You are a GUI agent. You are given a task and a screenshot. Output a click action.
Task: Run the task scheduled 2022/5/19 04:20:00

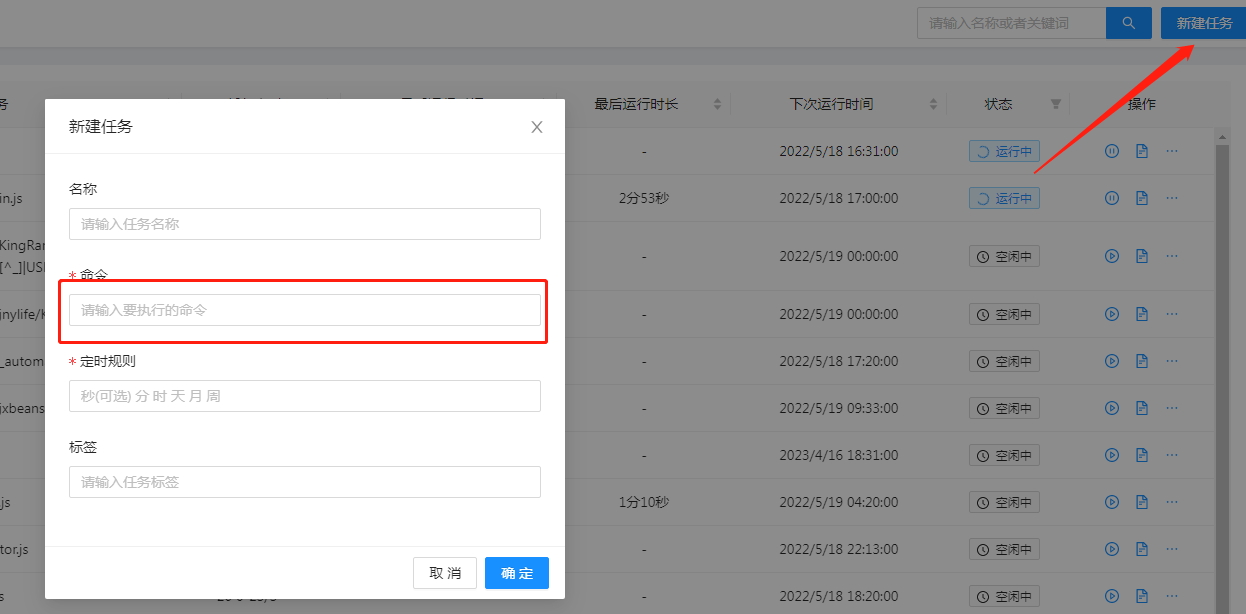coord(1111,502)
